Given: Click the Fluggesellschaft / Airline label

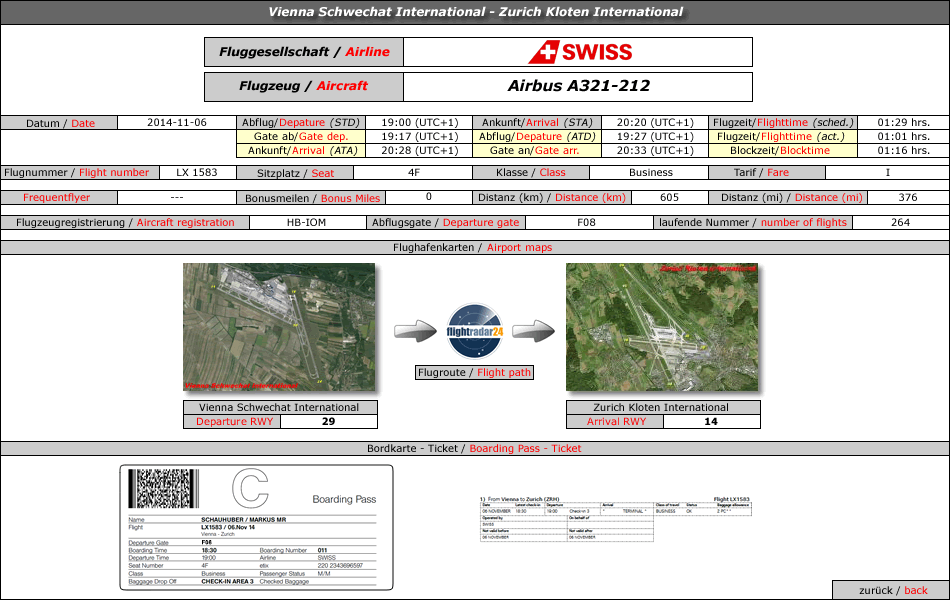Looking at the screenshot, I should [x=304, y=52].
